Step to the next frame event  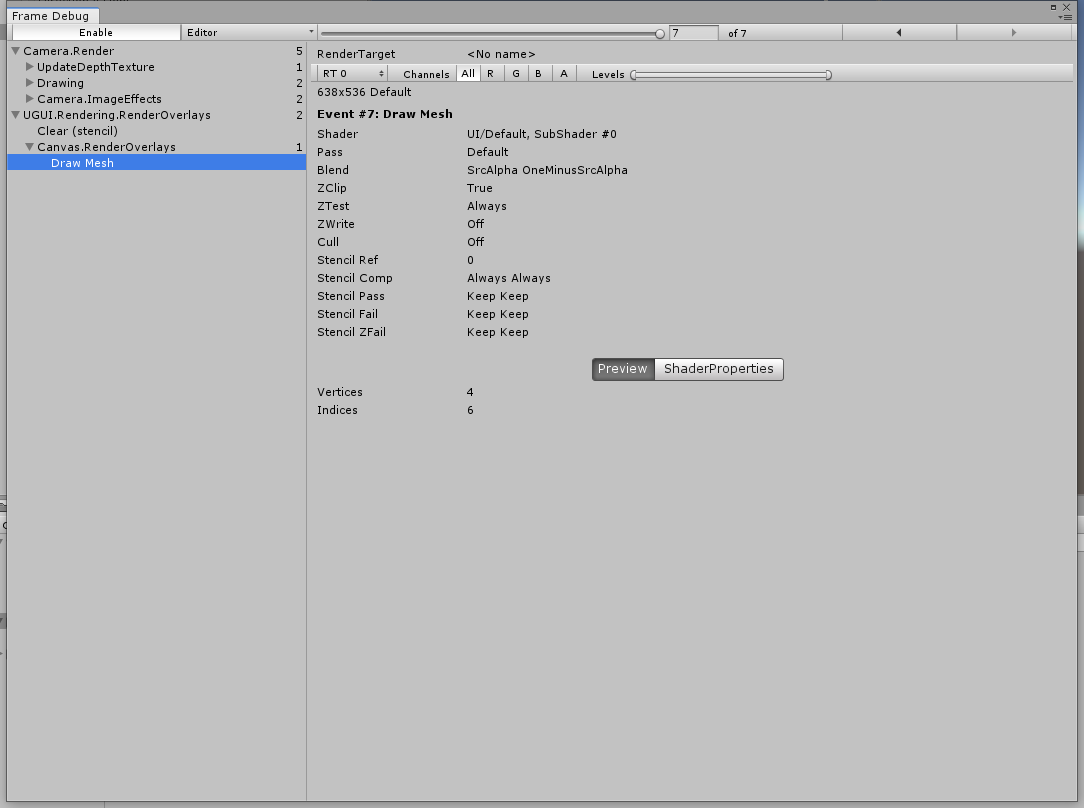tap(1014, 32)
